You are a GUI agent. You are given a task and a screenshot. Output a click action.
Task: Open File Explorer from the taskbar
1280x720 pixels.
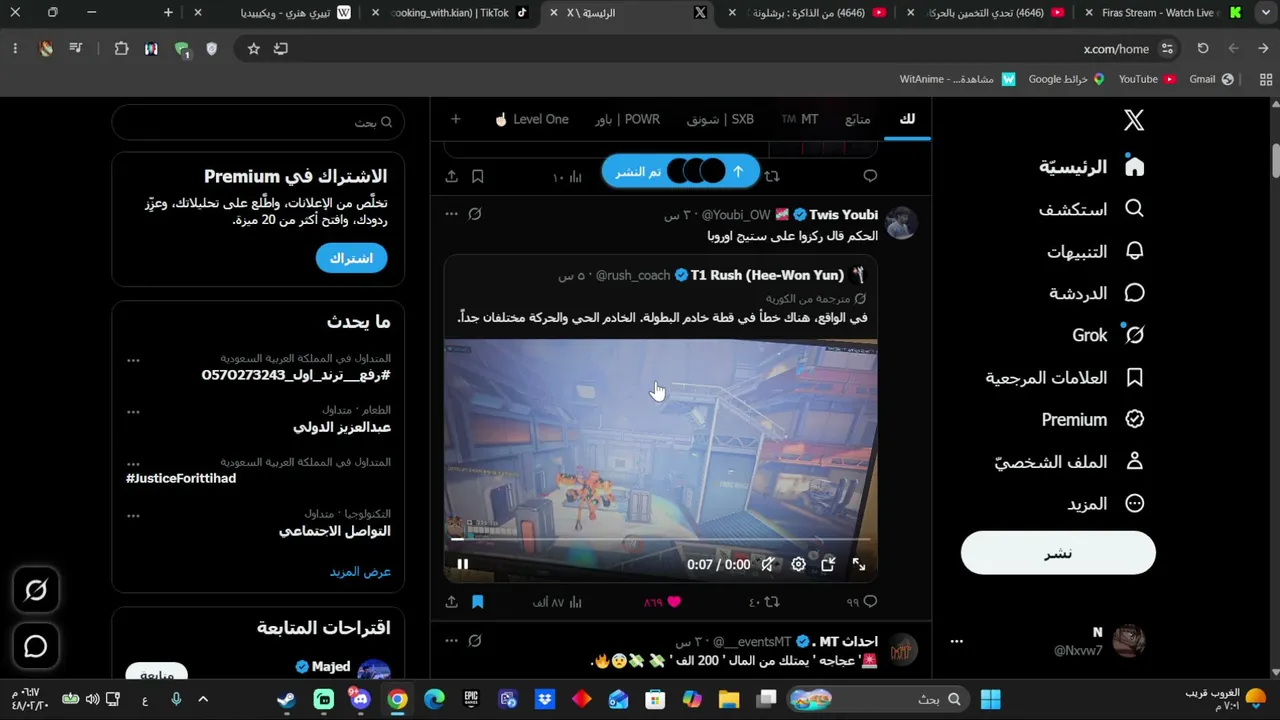tap(729, 699)
